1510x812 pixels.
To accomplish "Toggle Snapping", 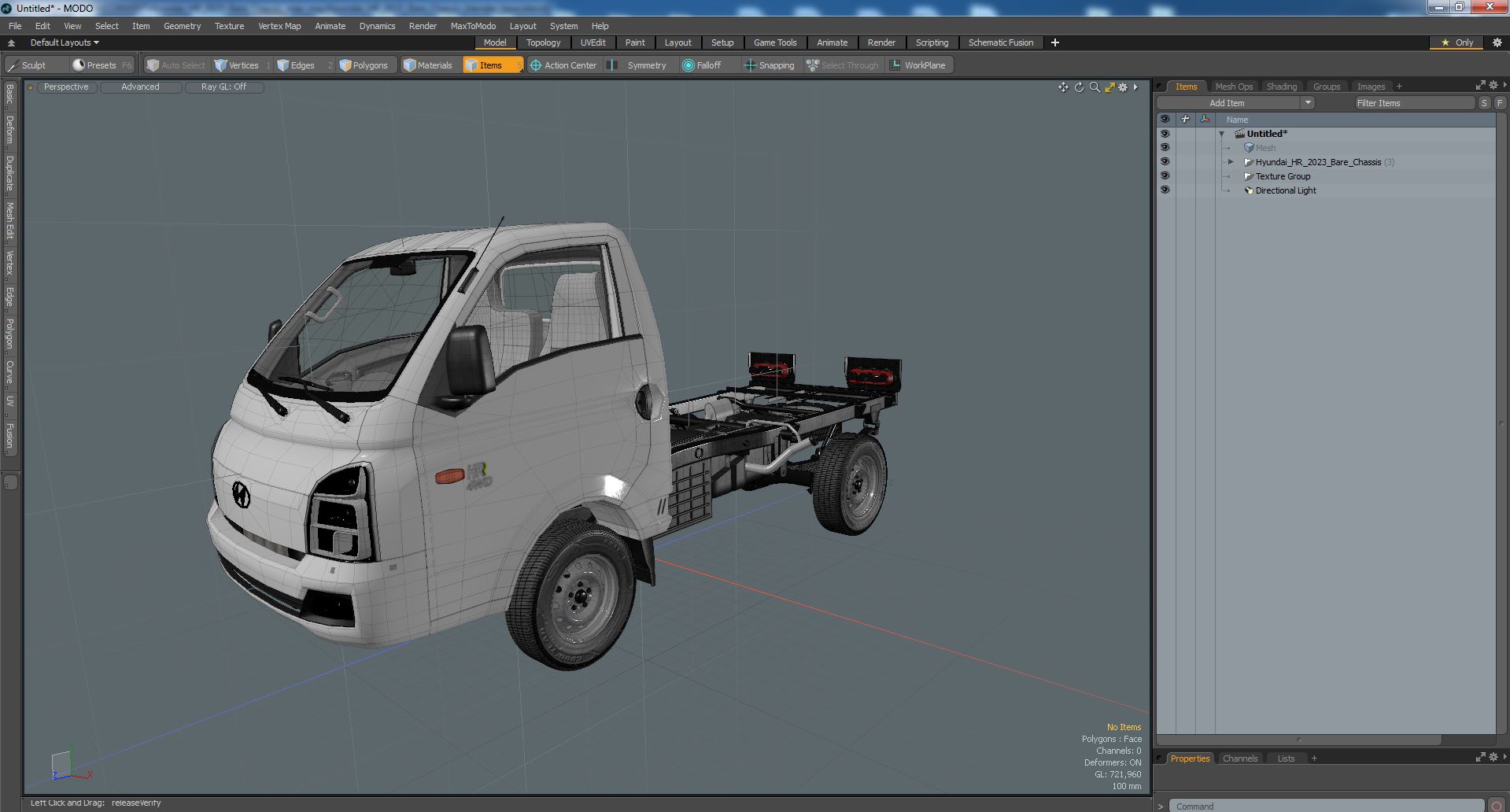I will tap(770, 65).
